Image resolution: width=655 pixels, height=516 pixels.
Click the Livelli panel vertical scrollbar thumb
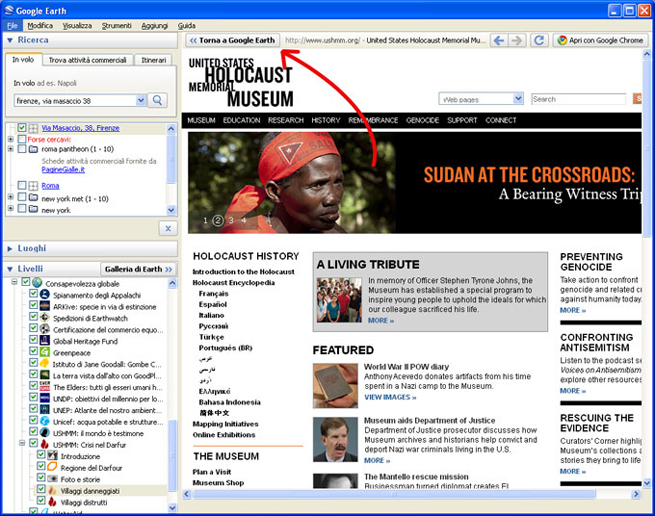pyautogui.click(x=172, y=455)
